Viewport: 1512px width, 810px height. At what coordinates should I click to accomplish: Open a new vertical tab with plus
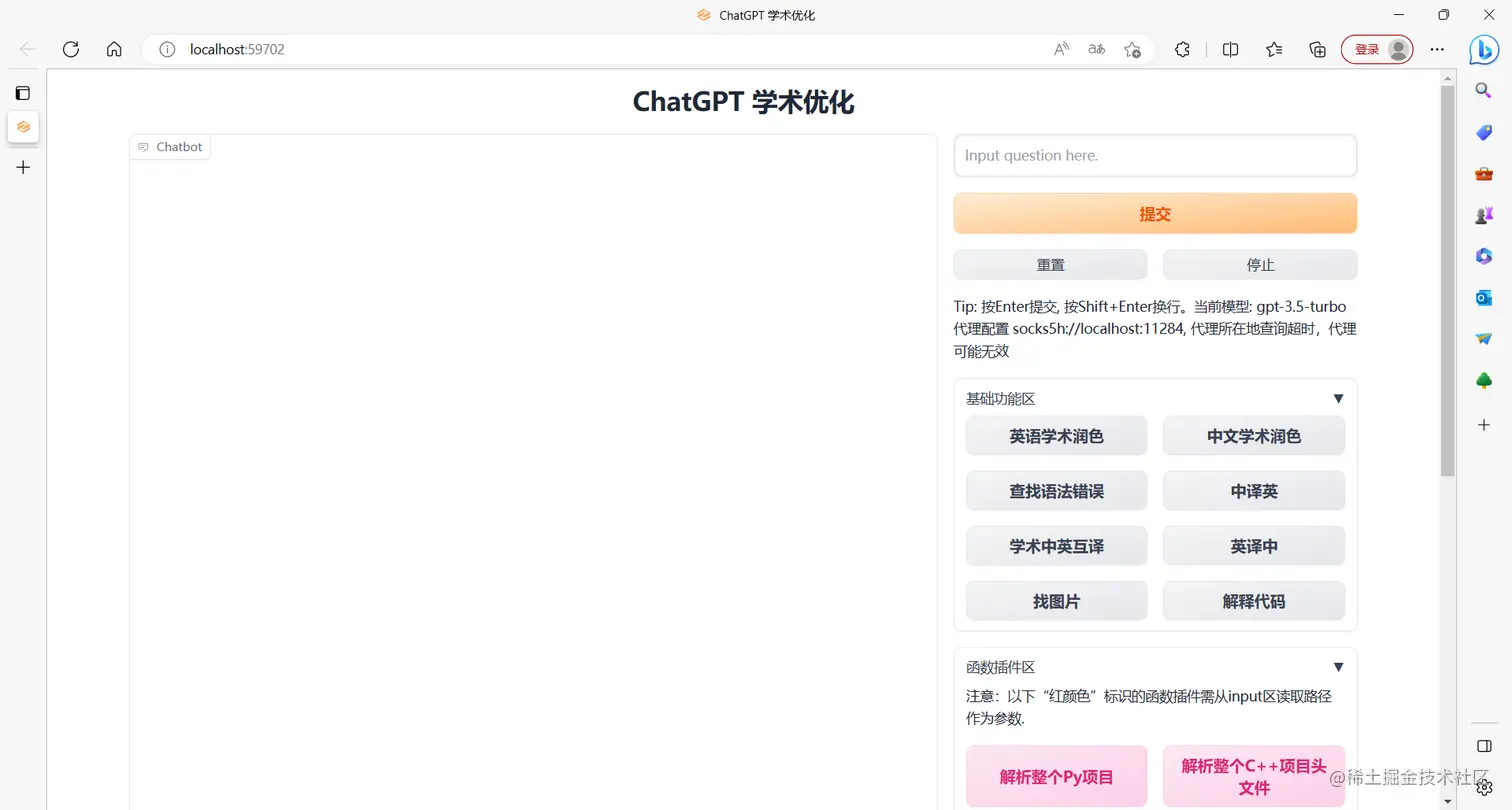[x=23, y=167]
